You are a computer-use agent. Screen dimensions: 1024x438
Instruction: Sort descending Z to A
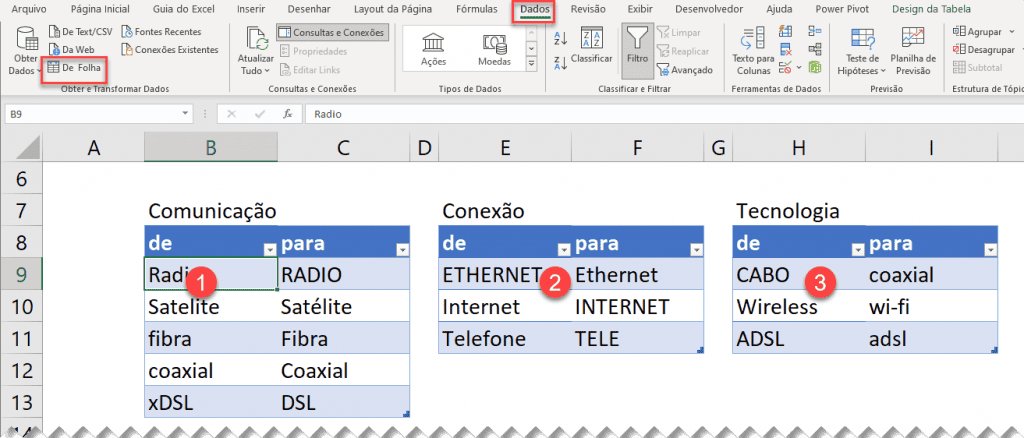[560, 63]
